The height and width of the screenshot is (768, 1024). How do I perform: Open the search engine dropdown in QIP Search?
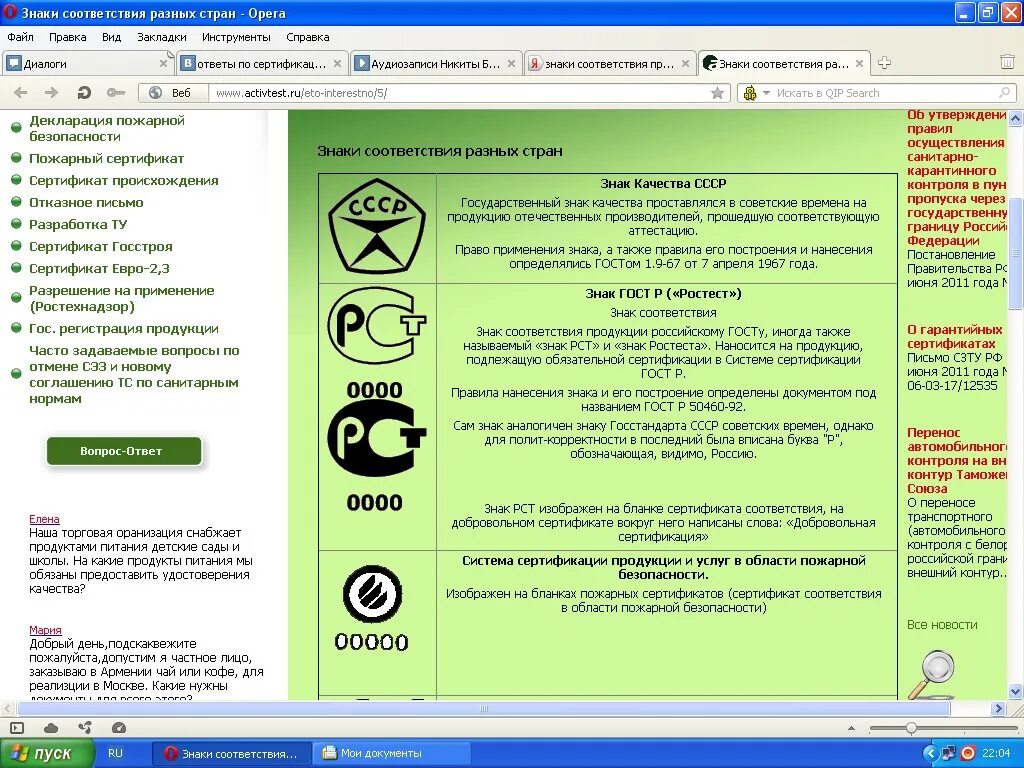[x=766, y=93]
